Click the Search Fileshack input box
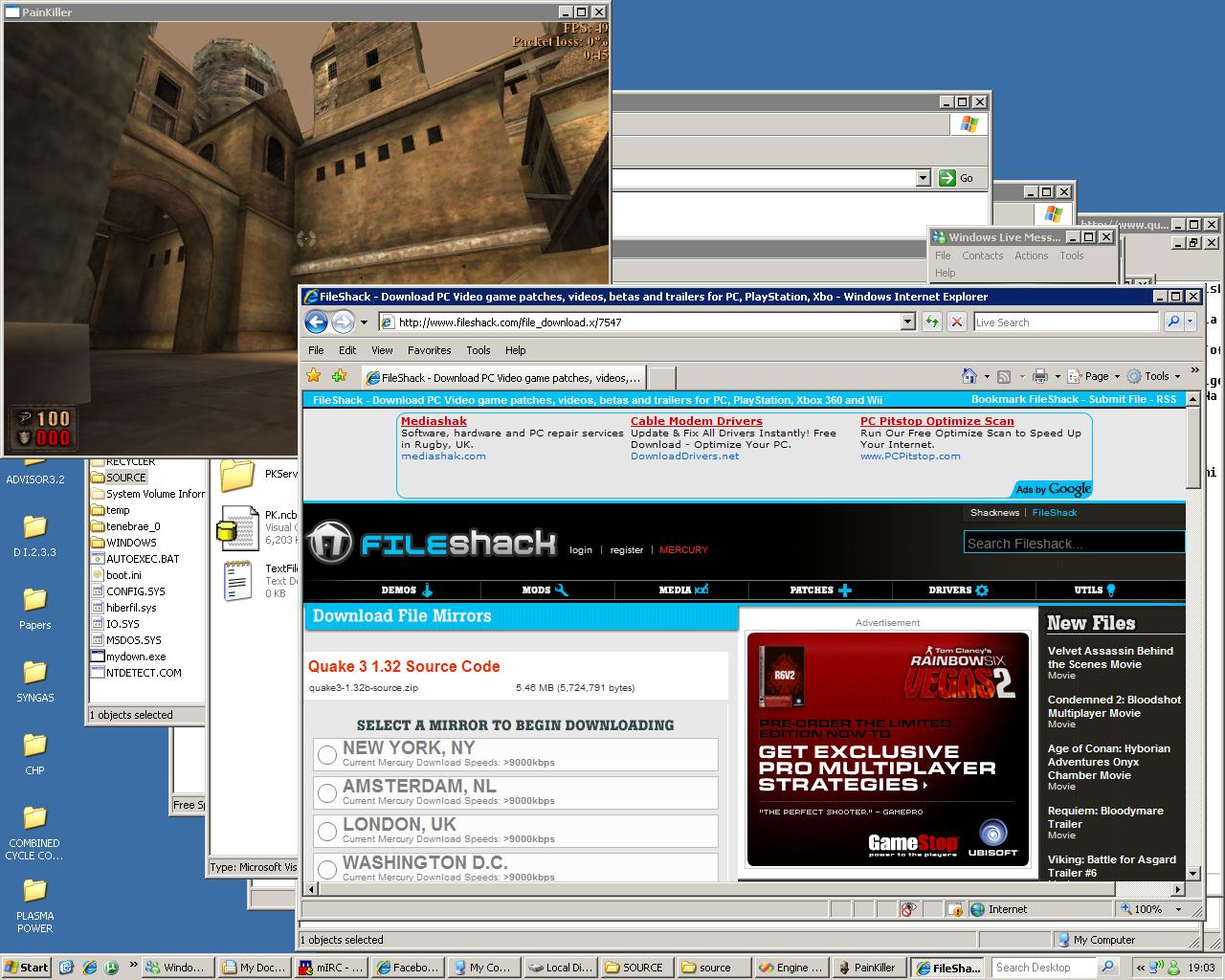This screenshot has width=1225, height=980. click(1074, 543)
